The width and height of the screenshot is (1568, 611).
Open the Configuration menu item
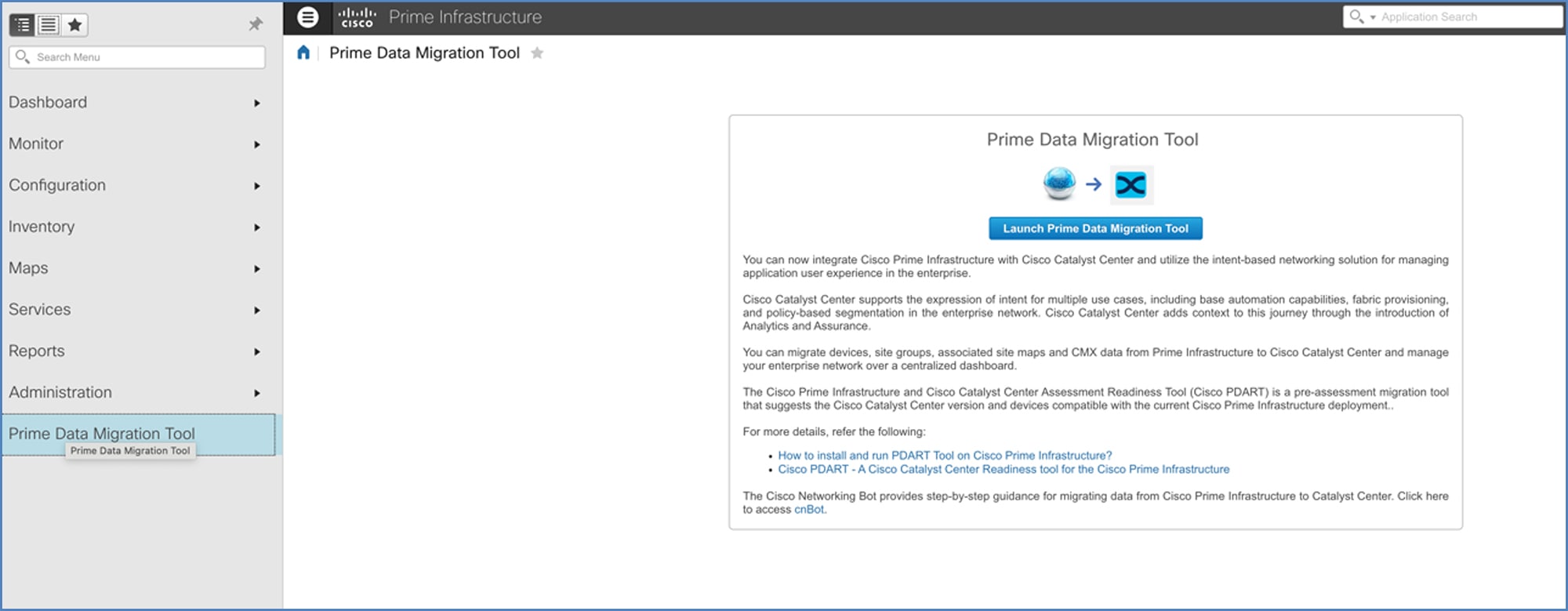click(57, 185)
